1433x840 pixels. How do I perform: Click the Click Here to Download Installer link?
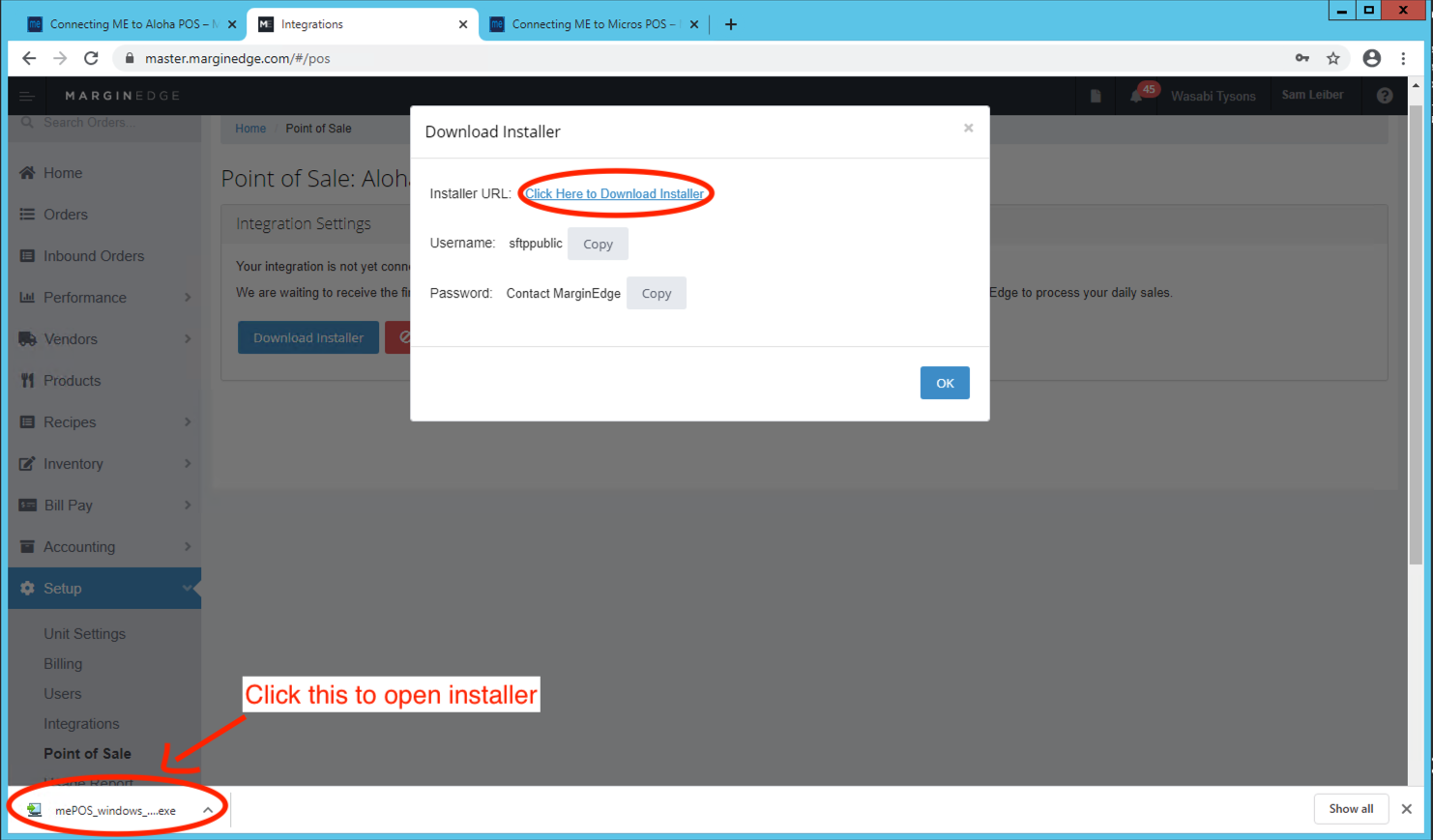[615, 194]
